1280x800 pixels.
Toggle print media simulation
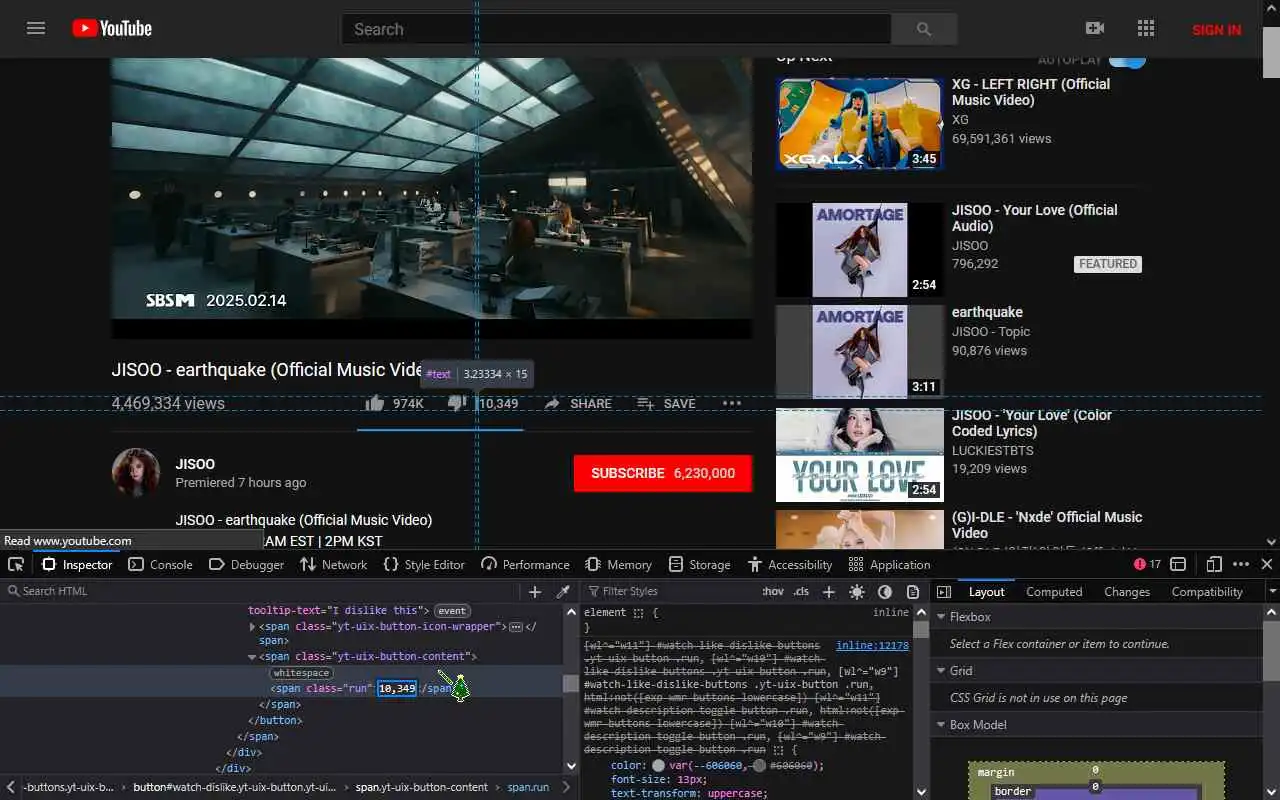(x=912, y=592)
